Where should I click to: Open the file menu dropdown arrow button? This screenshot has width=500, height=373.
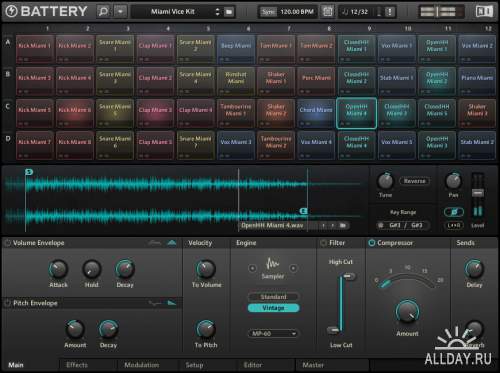click(120, 11)
